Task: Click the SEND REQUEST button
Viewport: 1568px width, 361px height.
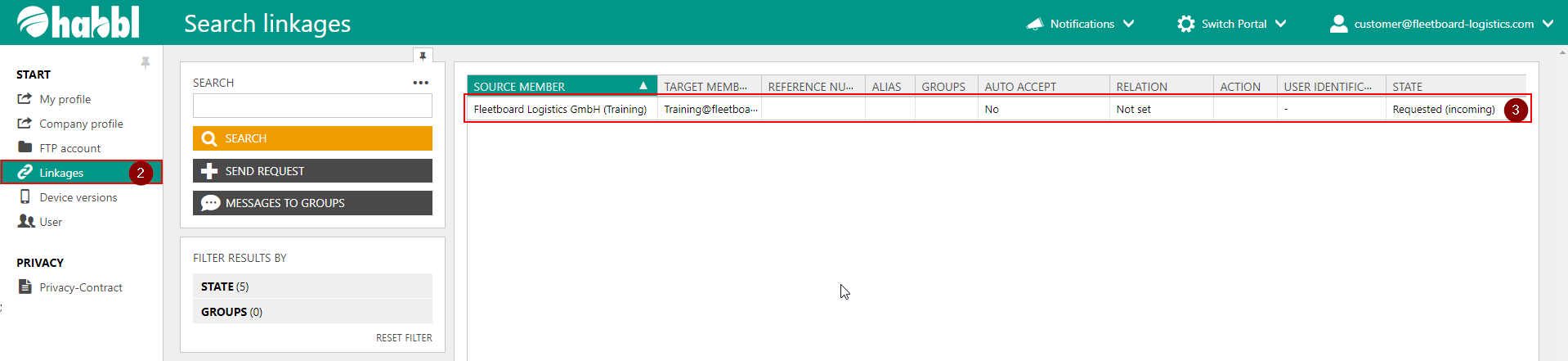Action: [x=312, y=171]
